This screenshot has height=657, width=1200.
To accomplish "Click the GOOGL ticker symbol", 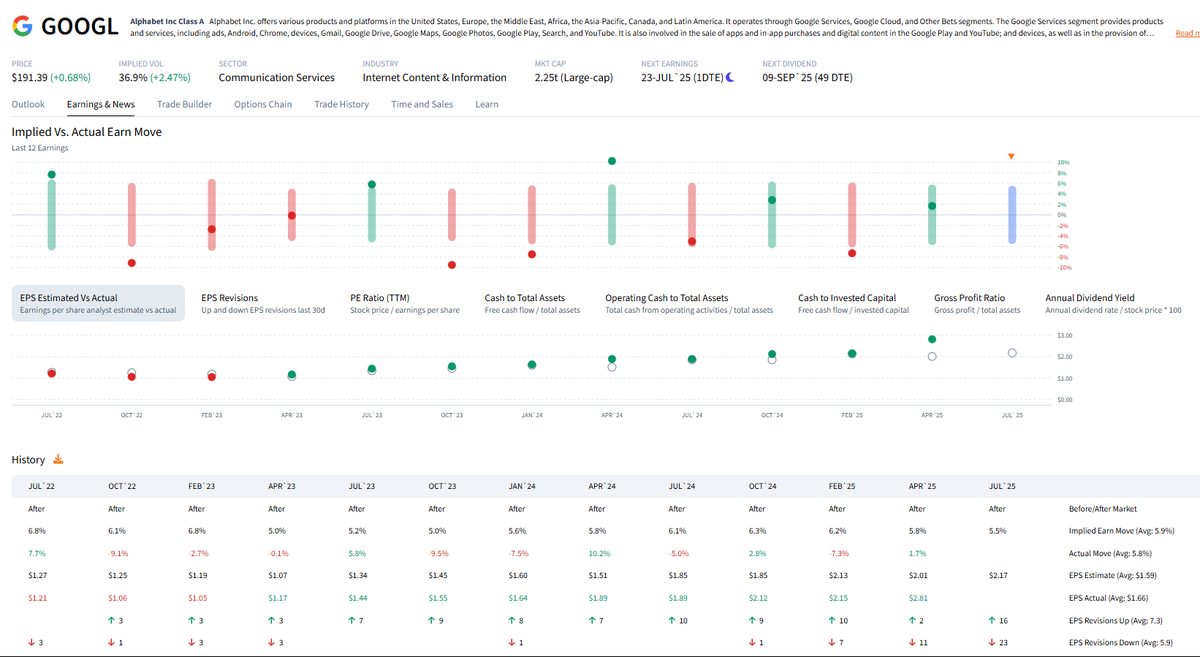I will tap(80, 25).
